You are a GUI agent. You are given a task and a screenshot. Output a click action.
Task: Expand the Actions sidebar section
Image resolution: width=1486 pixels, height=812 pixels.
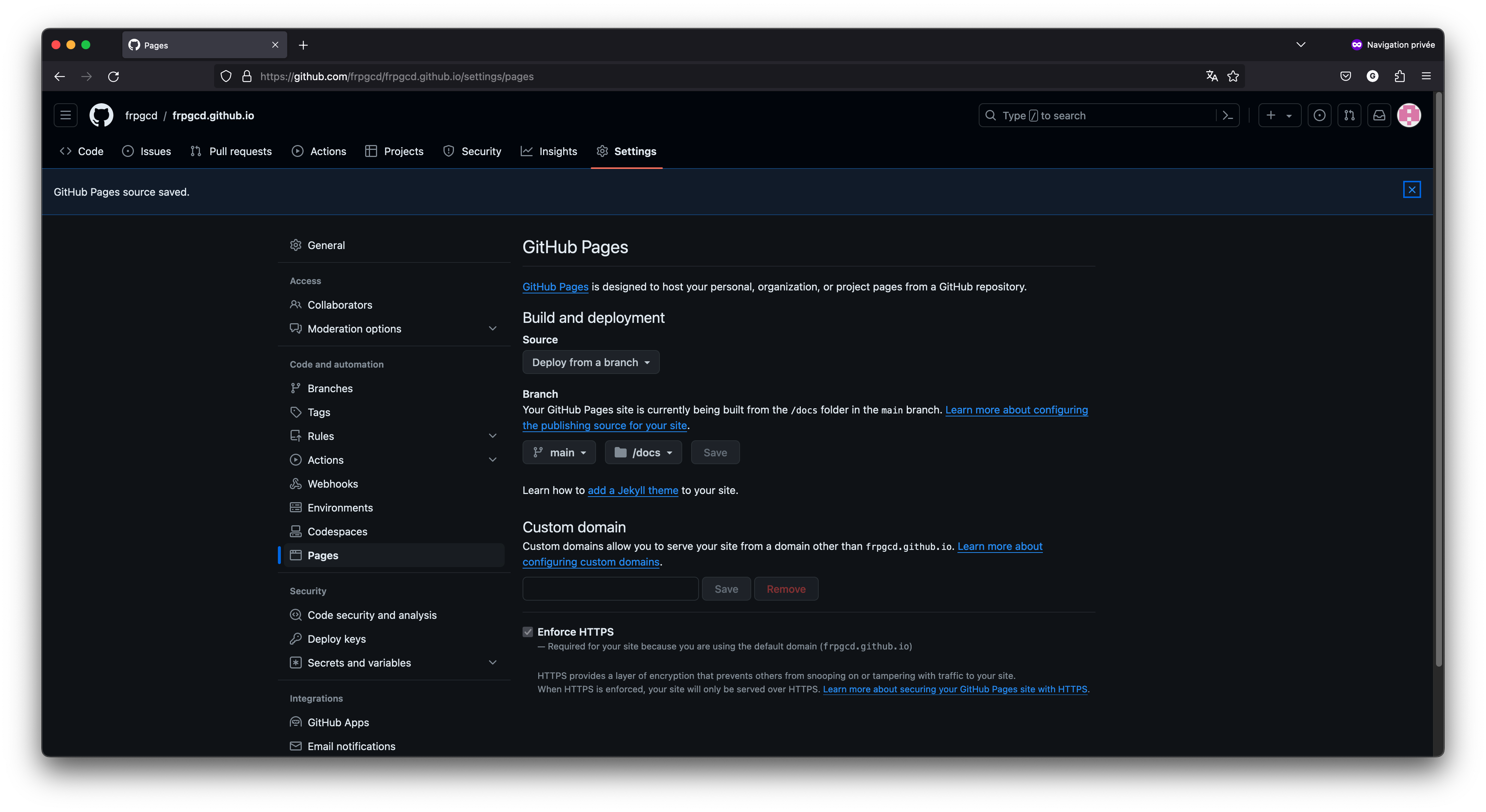492,460
